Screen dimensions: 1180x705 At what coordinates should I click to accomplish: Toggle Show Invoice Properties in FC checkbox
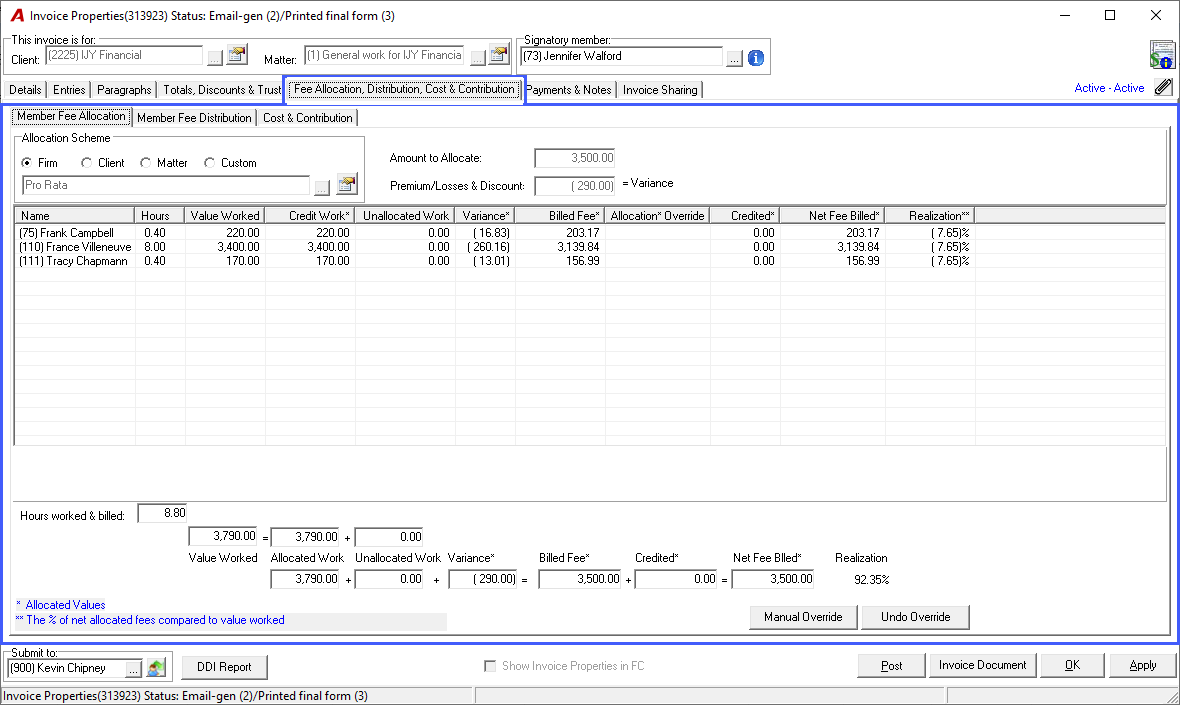click(490, 666)
